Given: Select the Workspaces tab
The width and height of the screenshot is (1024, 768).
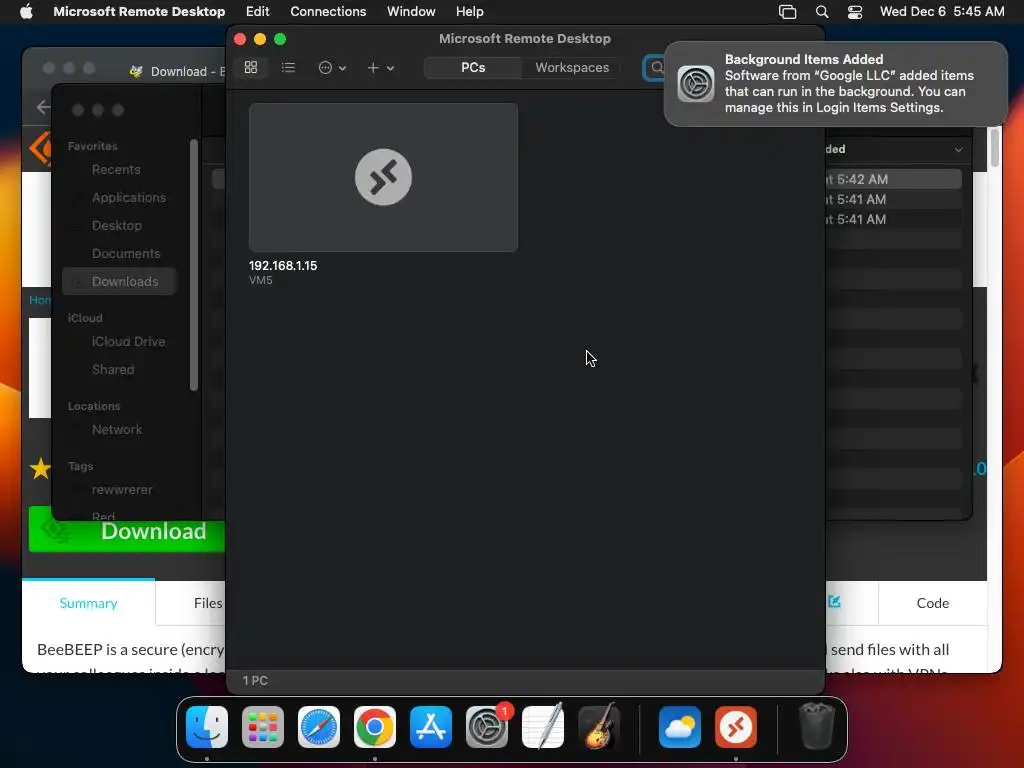Looking at the screenshot, I should point(572,67).
